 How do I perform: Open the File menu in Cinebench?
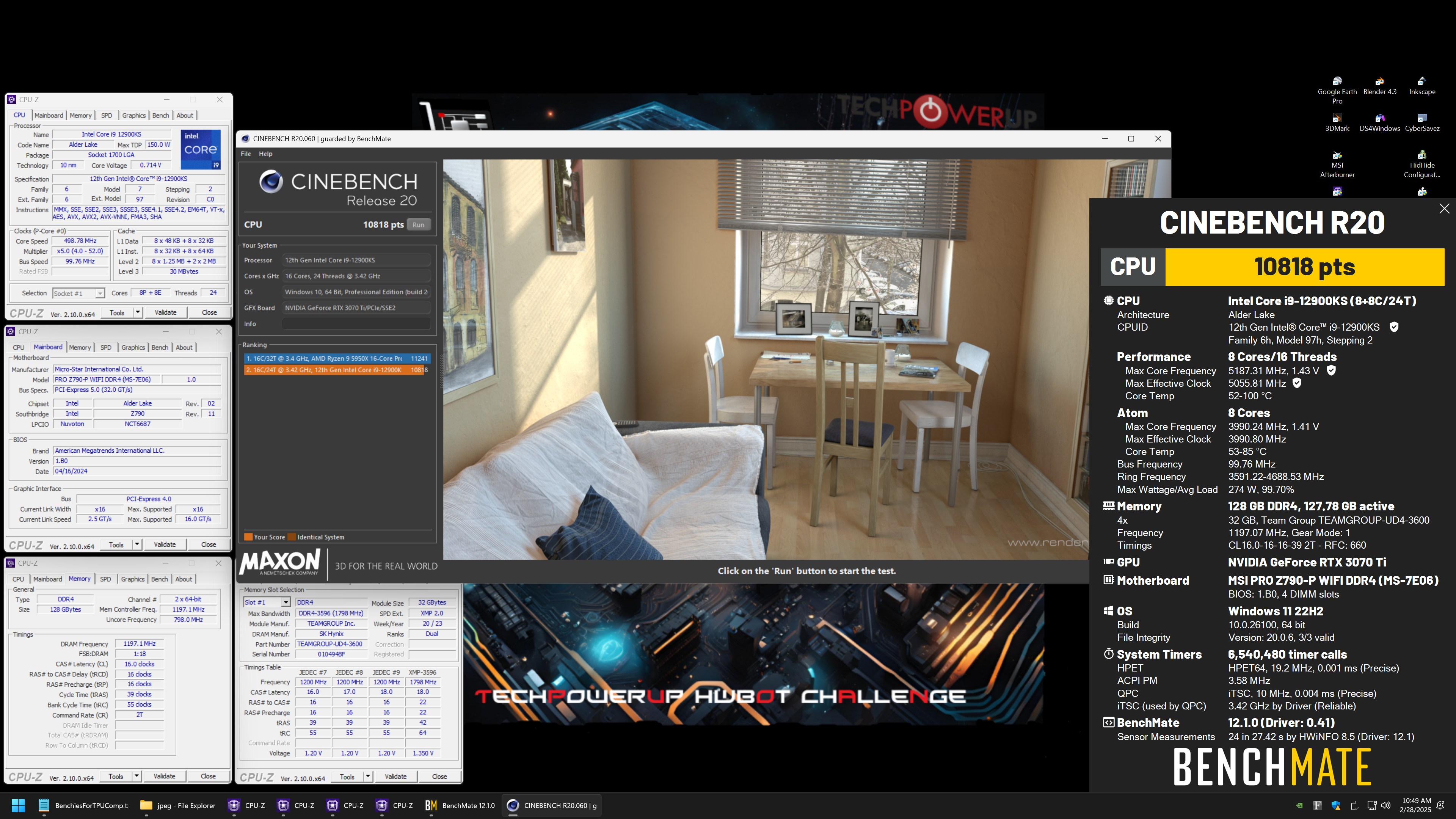pos(246,154)
